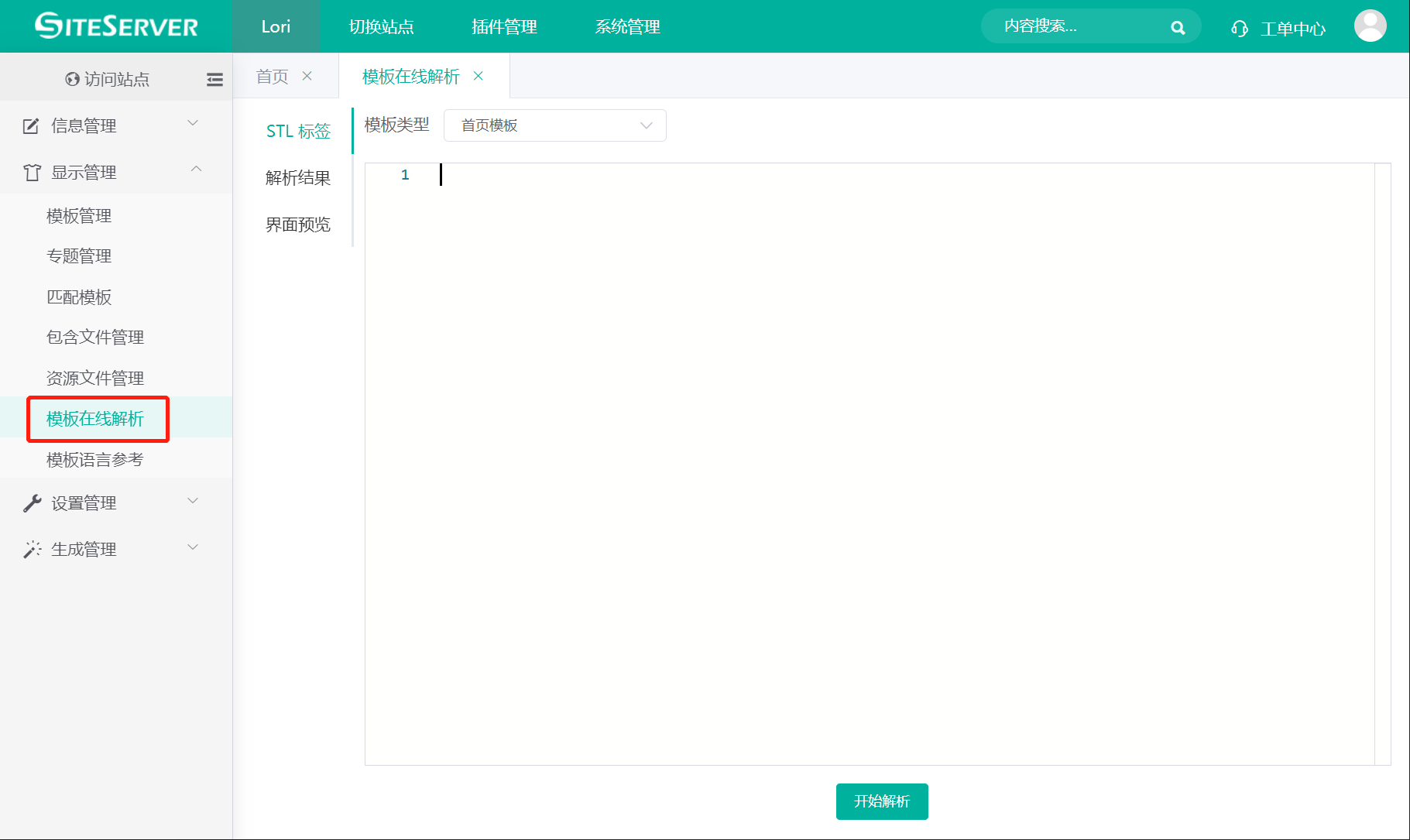Close the 模板在线解析 tab
The image size is (1410, 840).
[x=479, y=76]
